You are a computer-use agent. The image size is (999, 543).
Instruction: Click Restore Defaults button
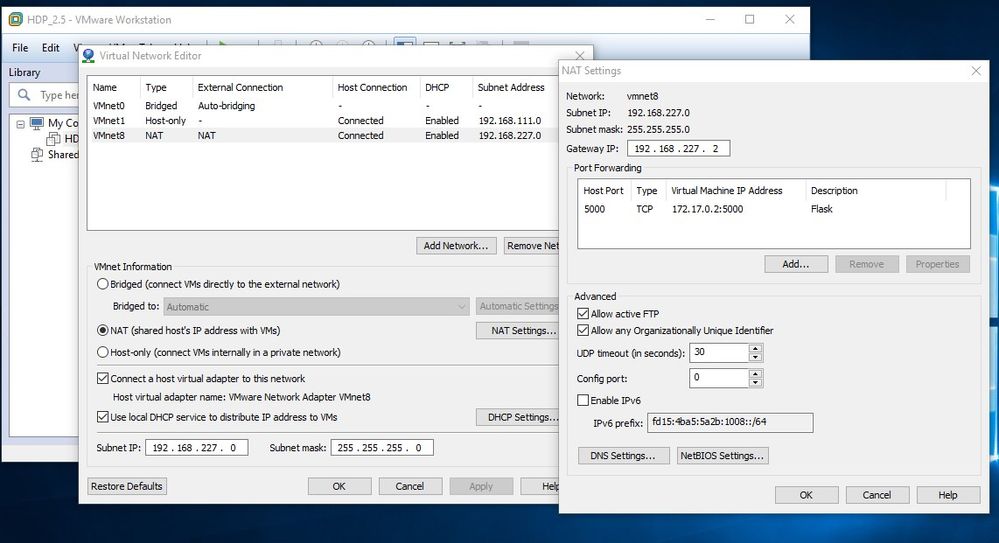(127, 486)
